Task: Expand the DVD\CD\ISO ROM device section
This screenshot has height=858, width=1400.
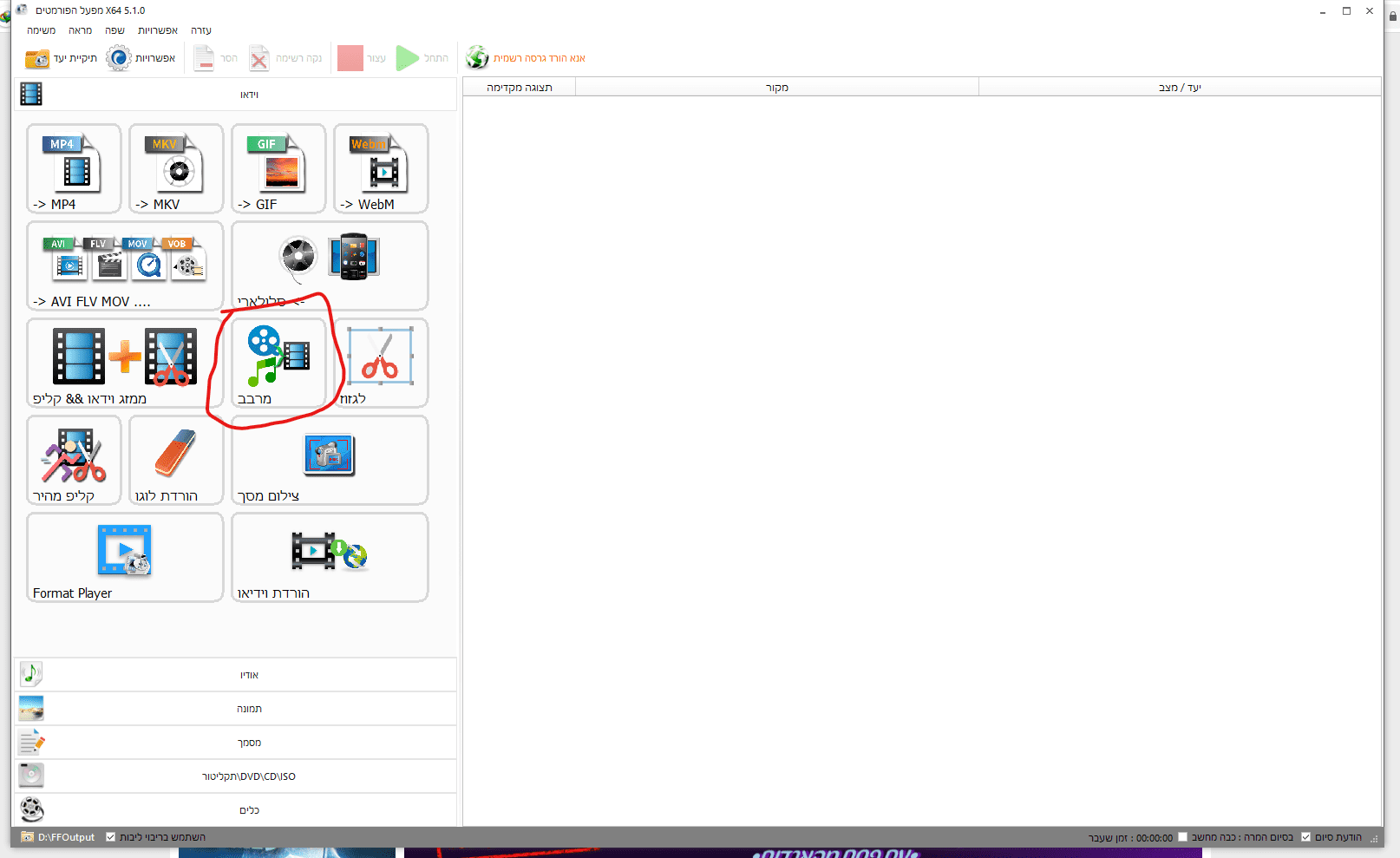Action: (236, 776)
